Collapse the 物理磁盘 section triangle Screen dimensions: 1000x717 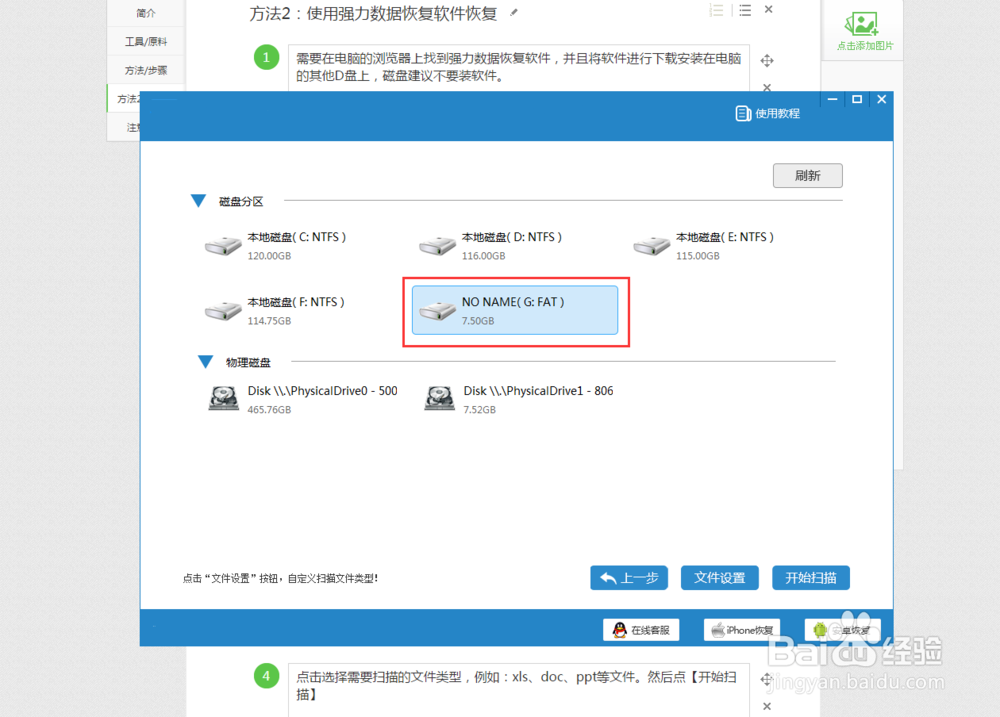205,362
